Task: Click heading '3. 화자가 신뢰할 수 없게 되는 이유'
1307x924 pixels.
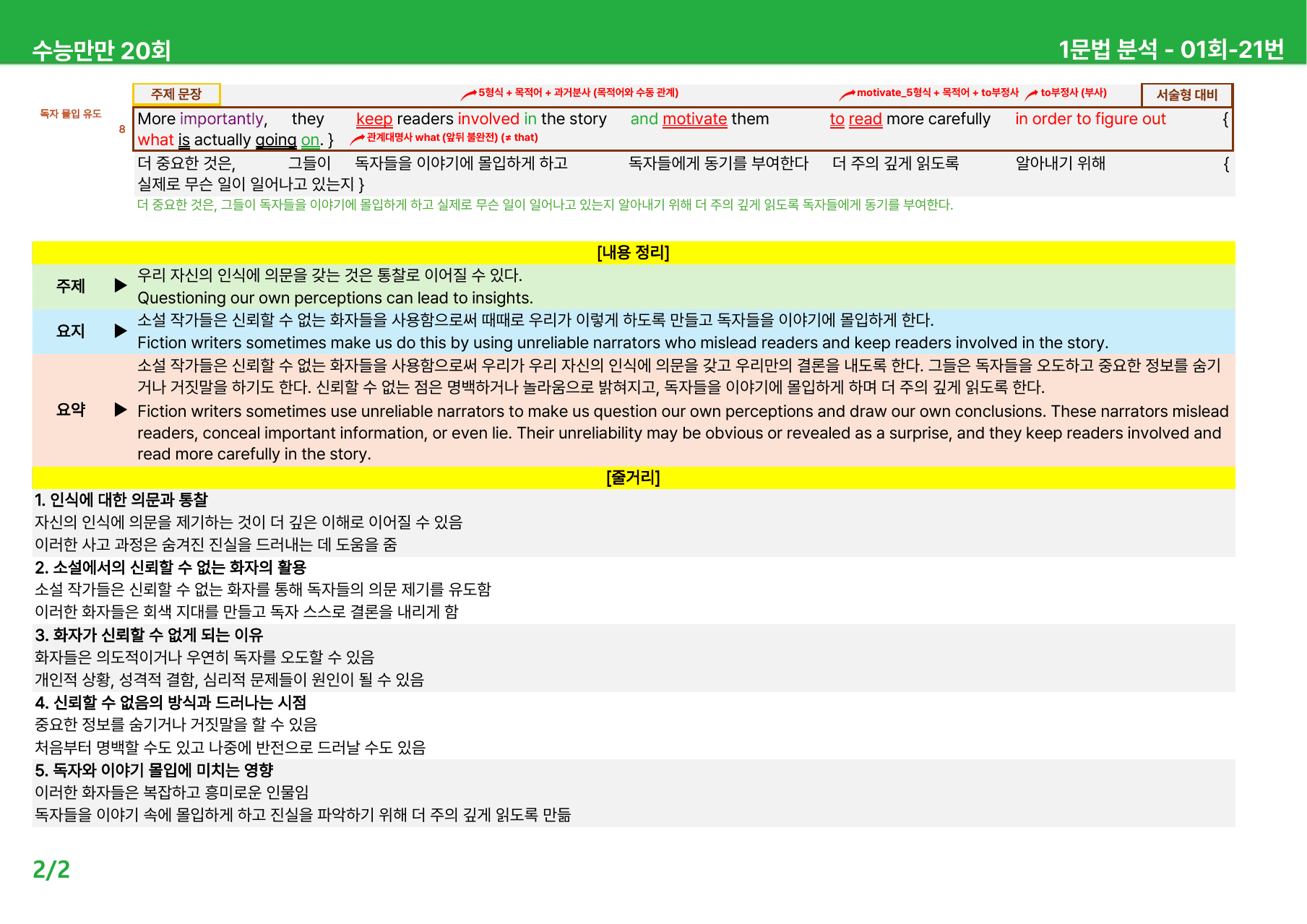Action: pyautogui.click(x=149, y=635)
